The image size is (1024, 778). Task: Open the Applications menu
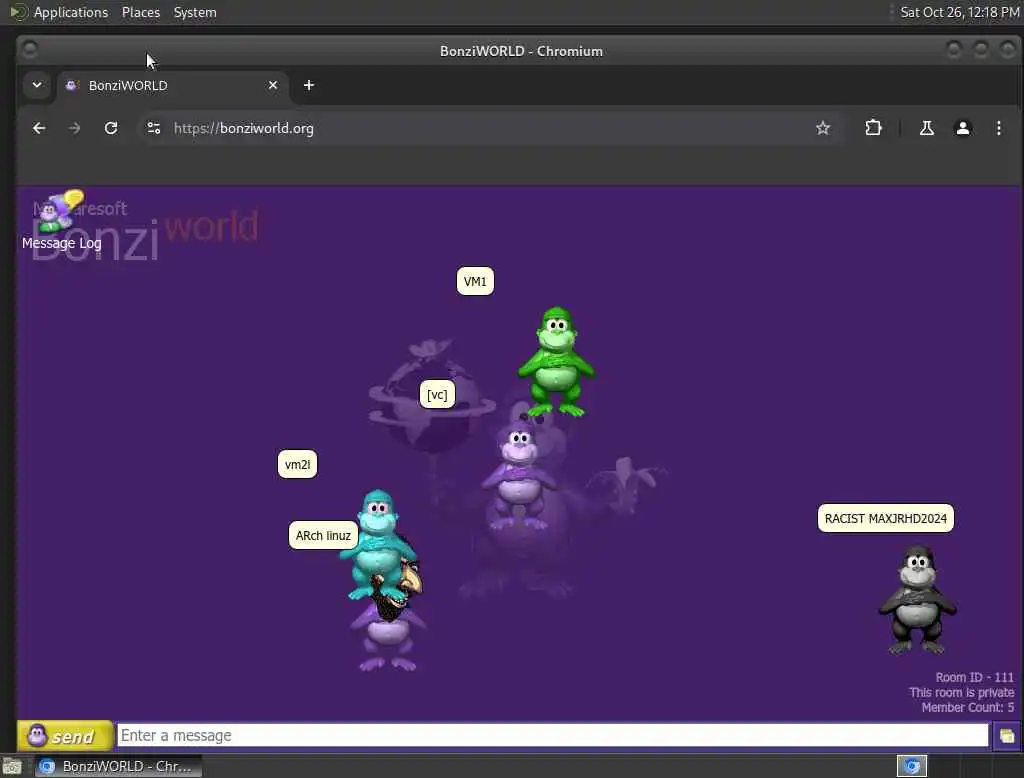click(x=71, y=12)
